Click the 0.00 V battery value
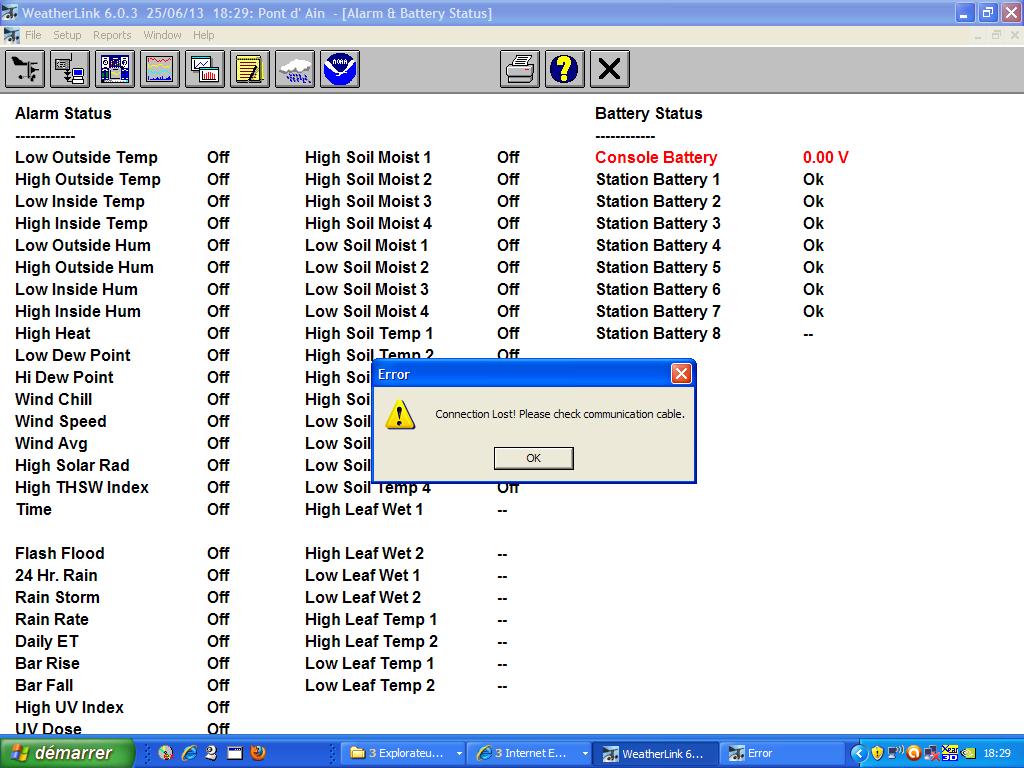This screenshot has width=1024, height=768. [x=825, y=157]
